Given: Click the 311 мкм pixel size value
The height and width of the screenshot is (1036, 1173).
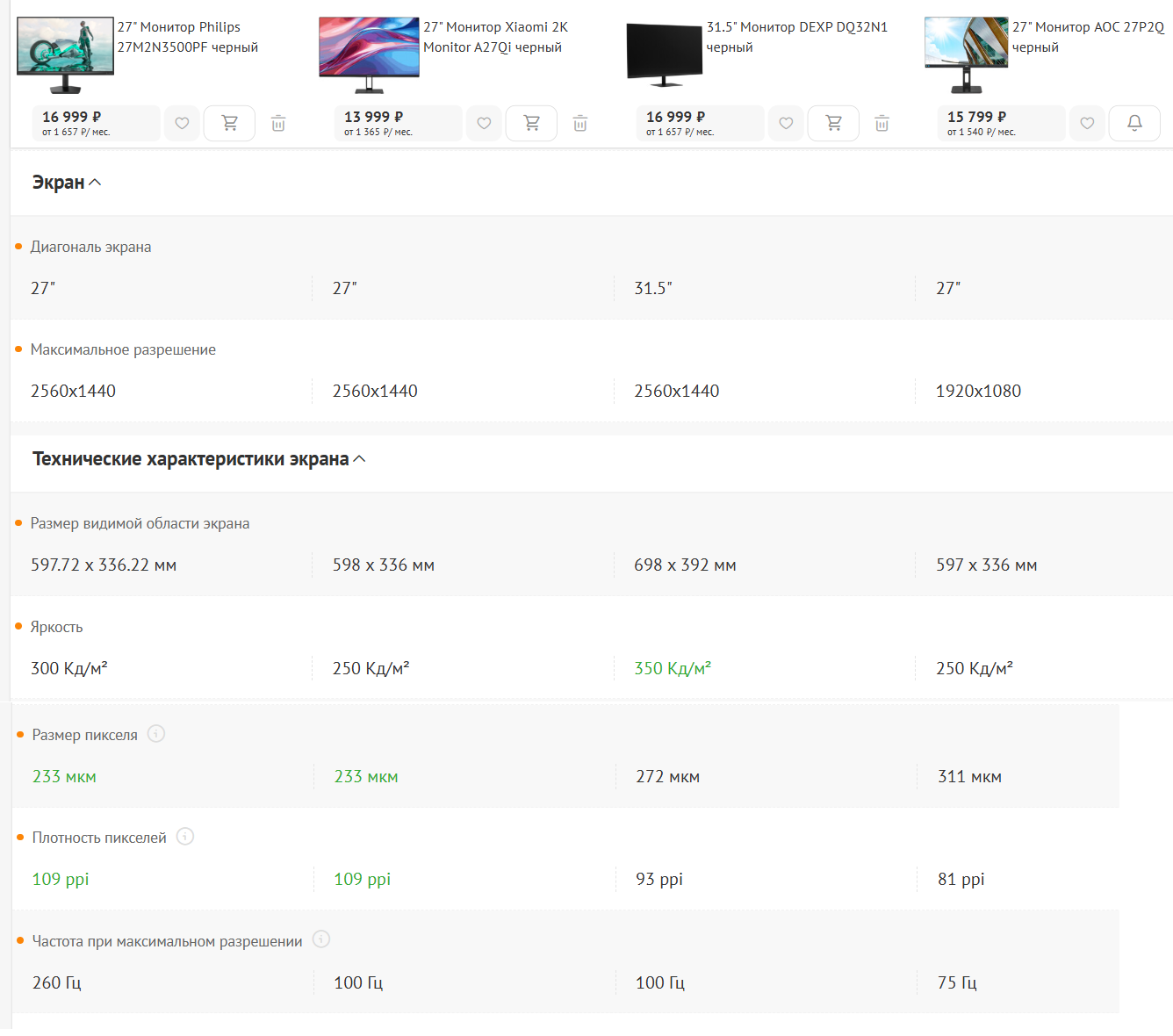Looking at the screenshot, I should pyautogui.click(x=970, y=776).
